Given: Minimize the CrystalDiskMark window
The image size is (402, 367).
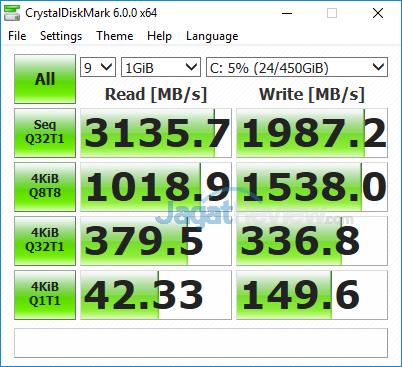Looking at the screenshot, I should [287, 13].
